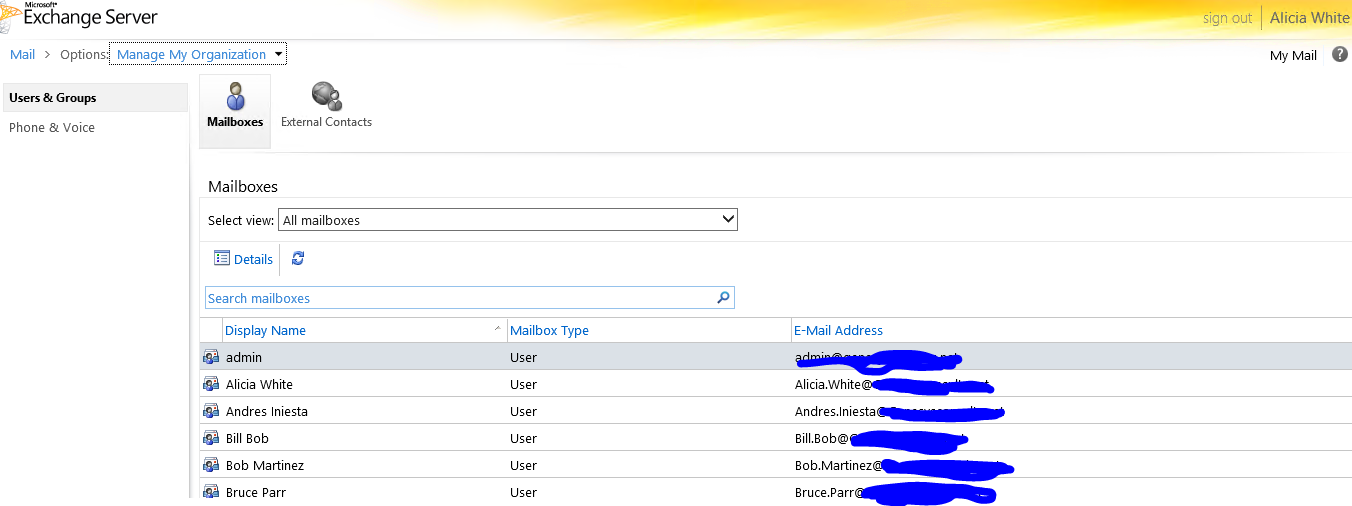
Task: Open the Mailboxes section icon
Action: pos(235,98)
